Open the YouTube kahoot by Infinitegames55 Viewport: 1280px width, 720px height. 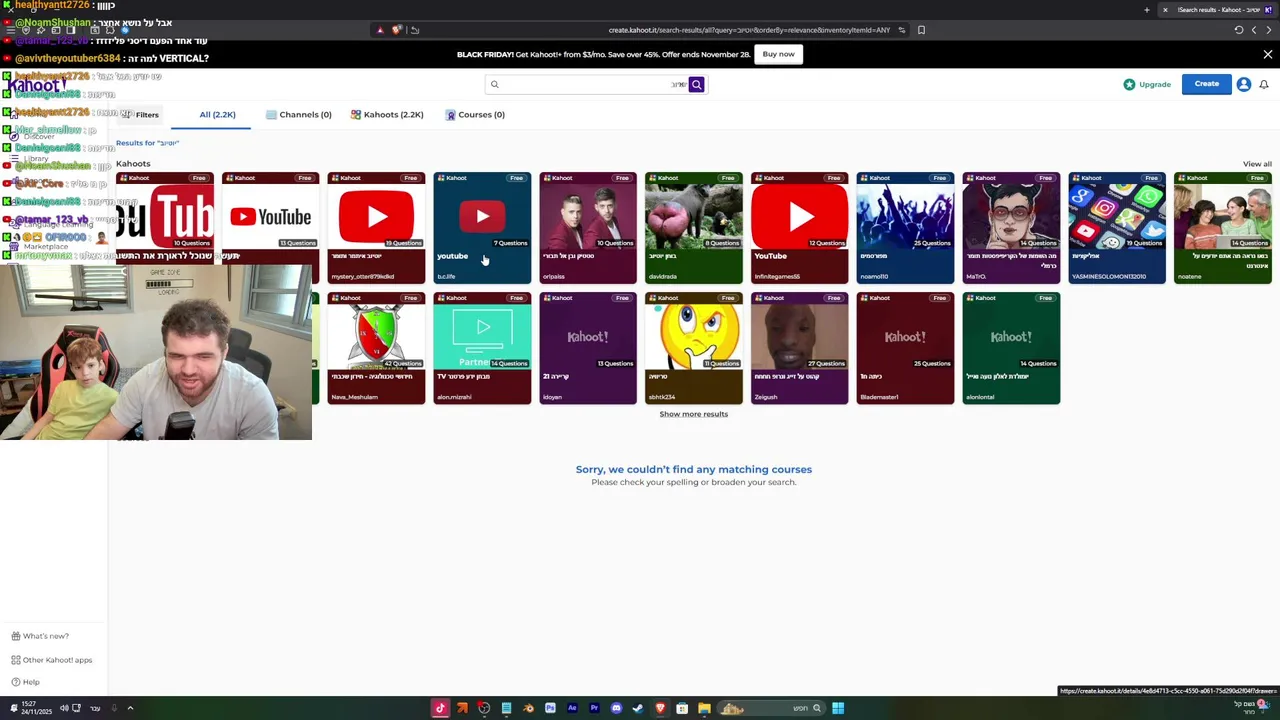[799, 228]
